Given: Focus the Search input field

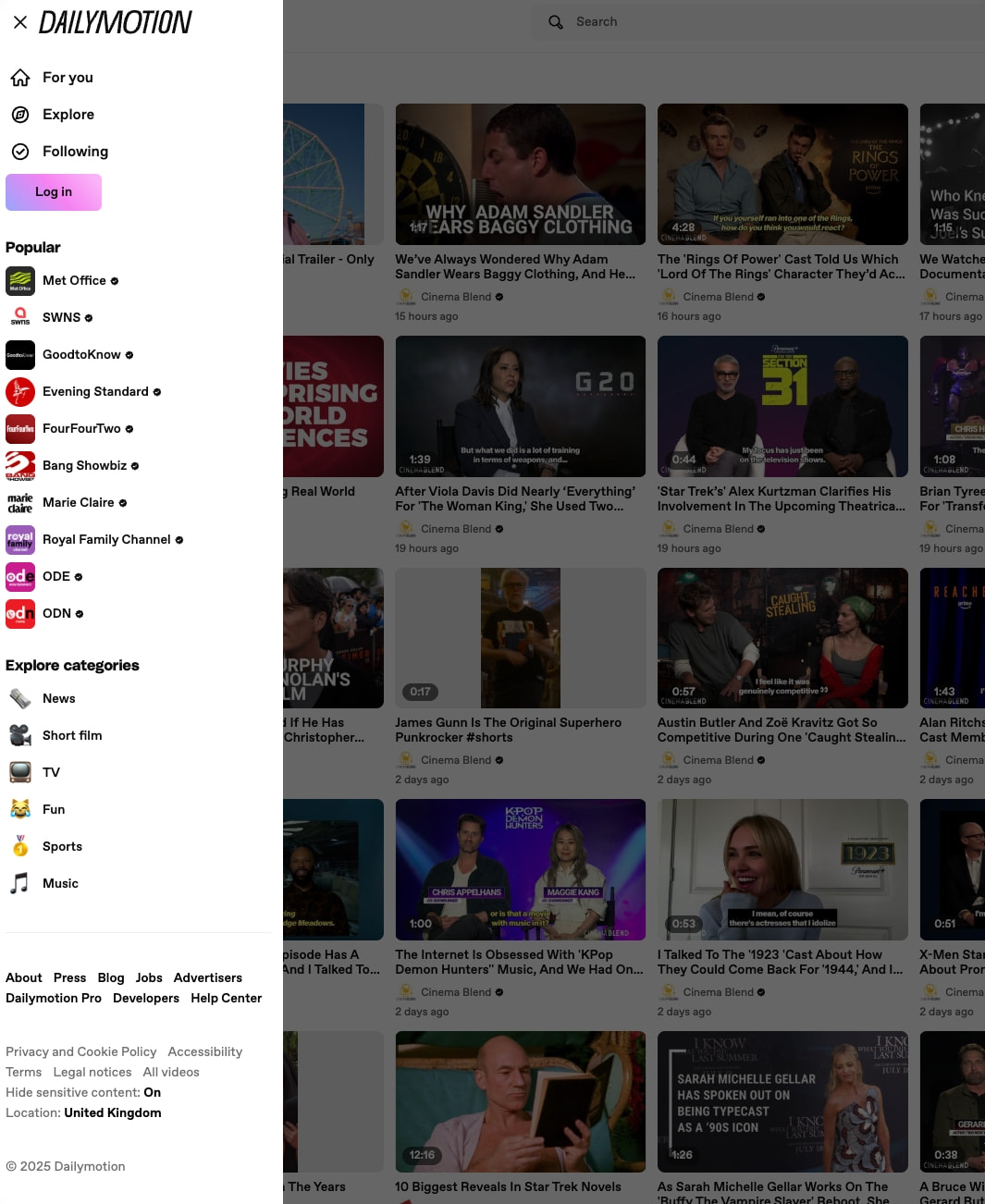Looking at the screenshot, I should pos(758,22).
